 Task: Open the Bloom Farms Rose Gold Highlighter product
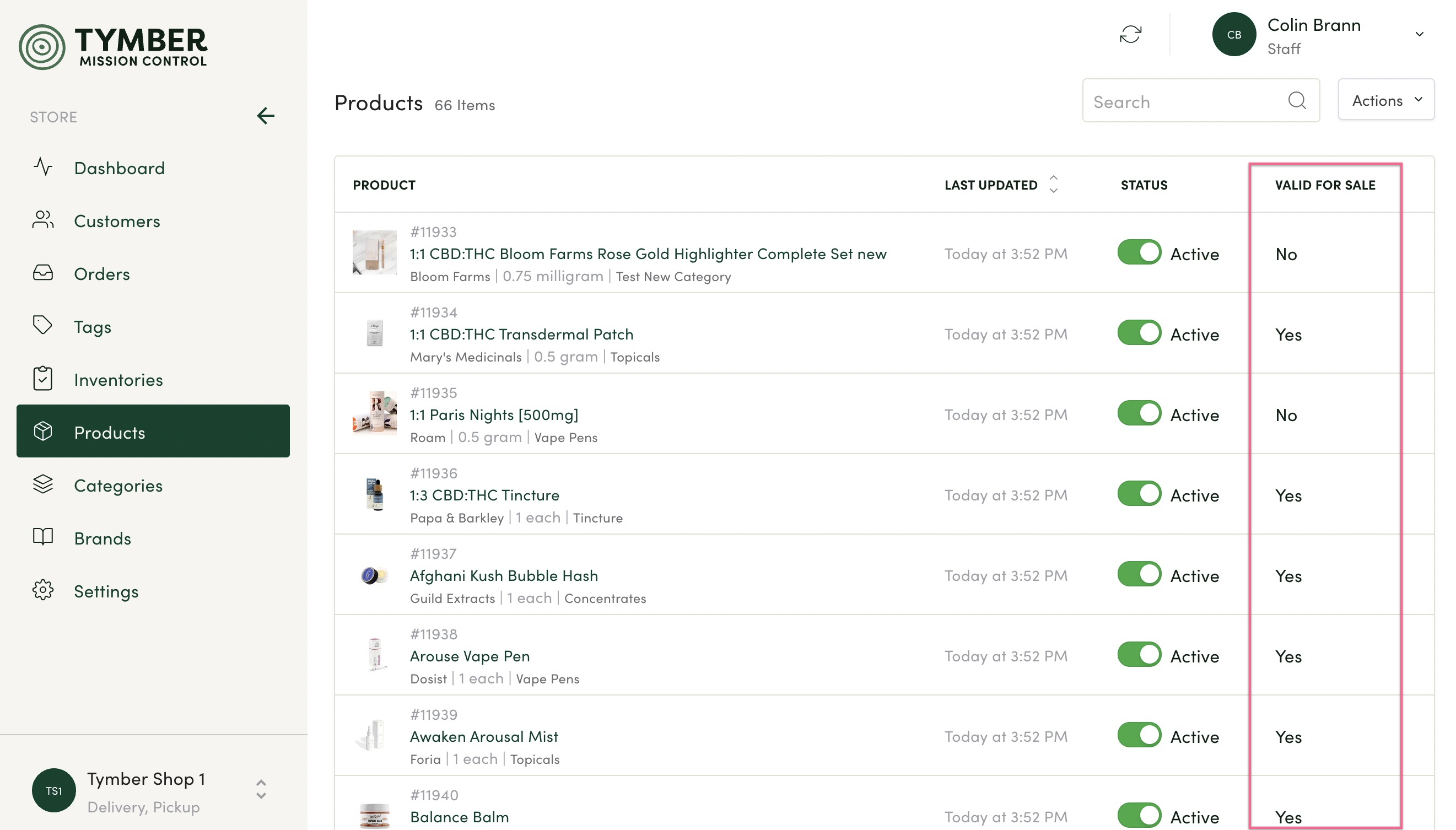[x=648, y=254]
